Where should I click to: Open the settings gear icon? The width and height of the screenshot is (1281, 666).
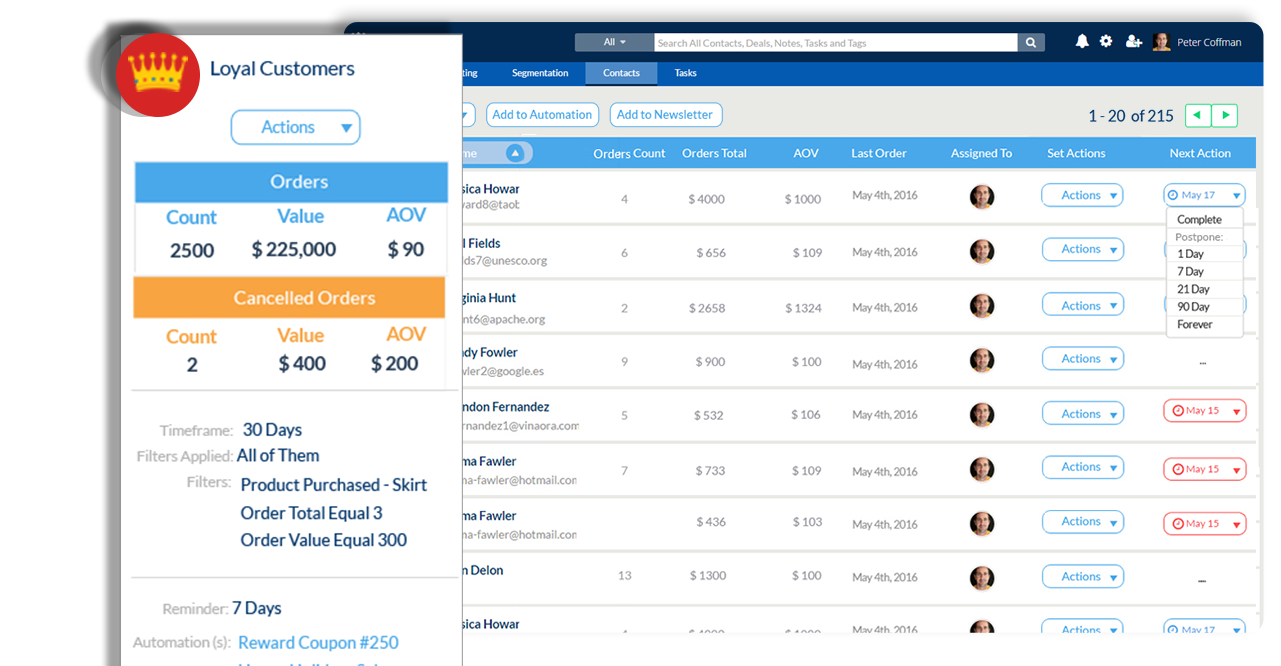pyautogui.click(x=1106, y=42)
